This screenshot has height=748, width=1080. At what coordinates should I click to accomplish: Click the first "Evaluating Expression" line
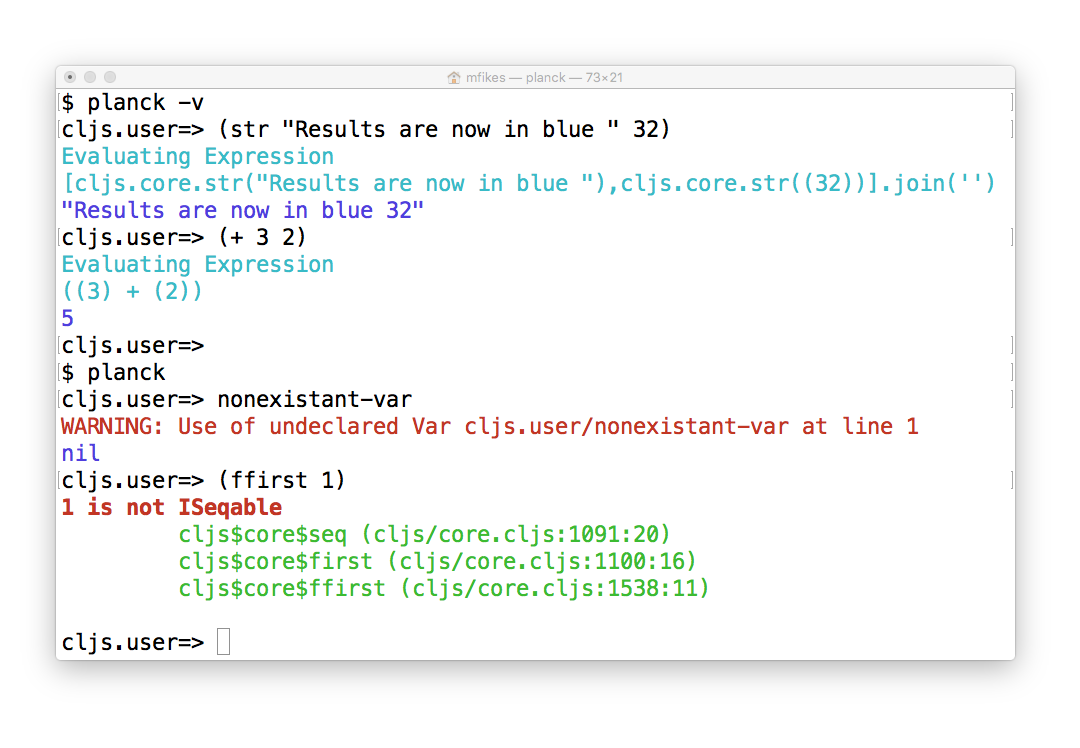[198, 156]
